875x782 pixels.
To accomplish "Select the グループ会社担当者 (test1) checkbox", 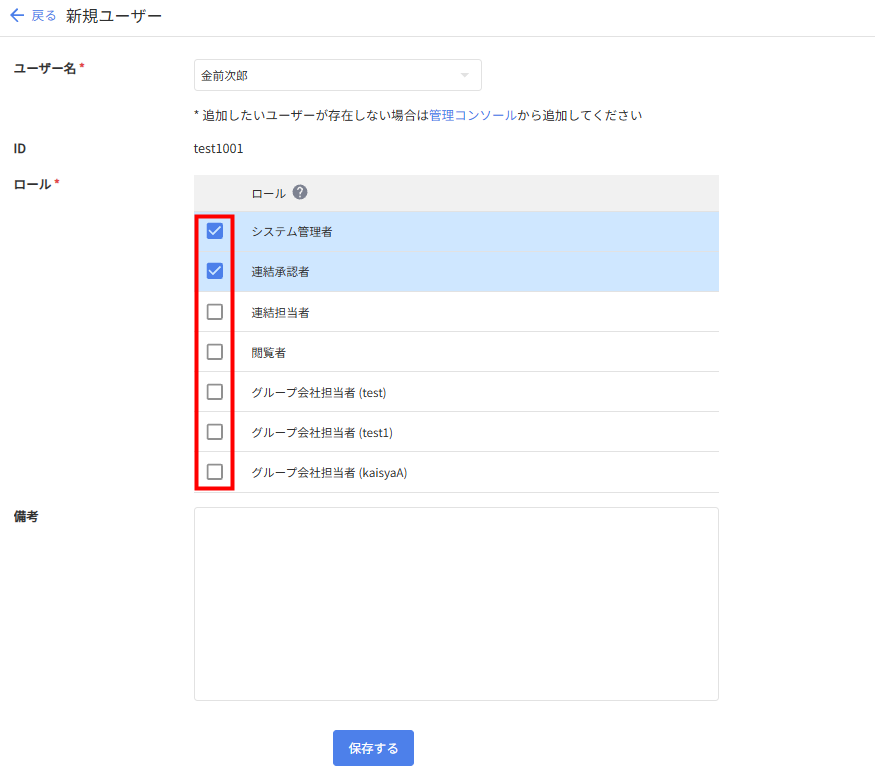I will click(214, 432).
